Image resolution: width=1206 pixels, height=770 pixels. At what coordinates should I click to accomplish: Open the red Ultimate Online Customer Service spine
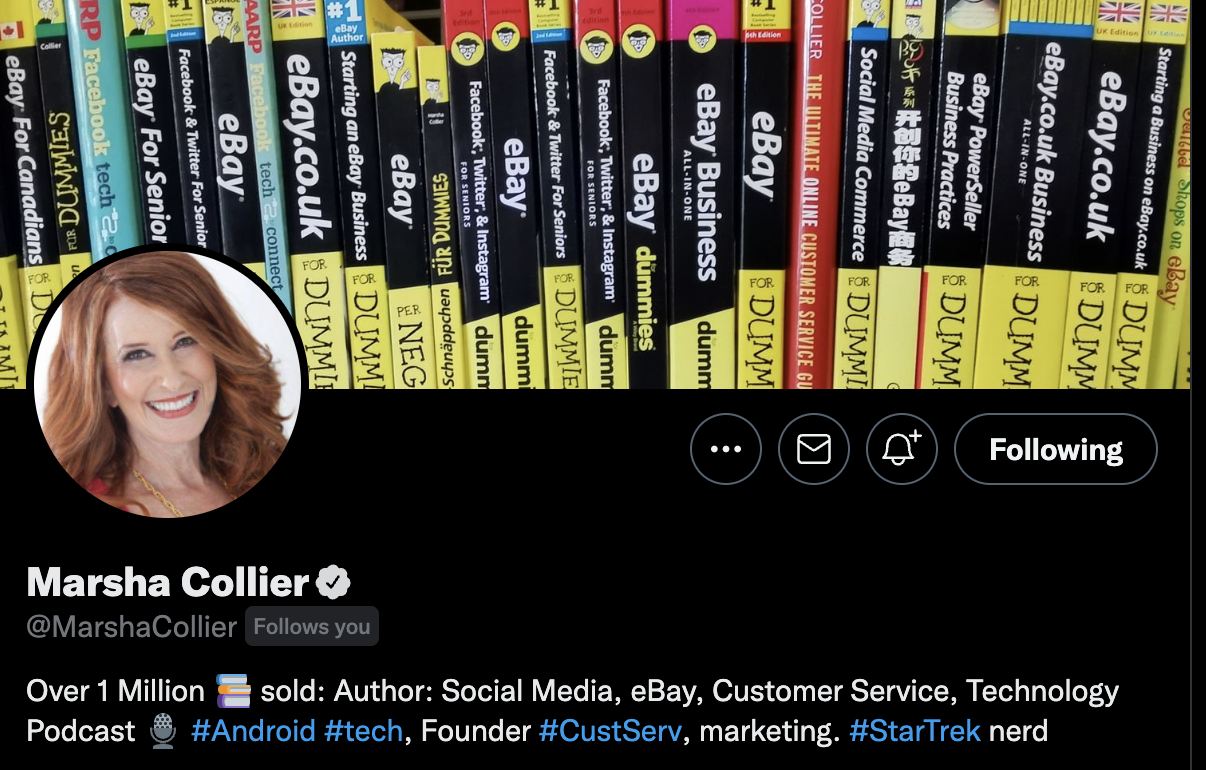(816, 195)
